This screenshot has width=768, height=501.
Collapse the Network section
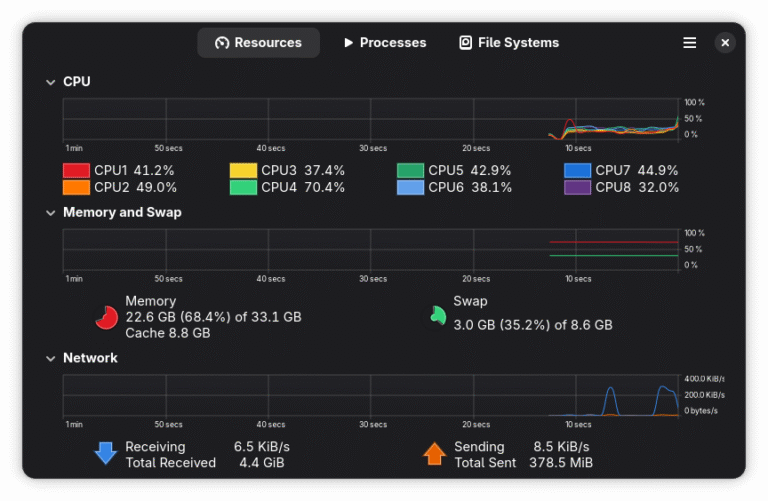50,358
